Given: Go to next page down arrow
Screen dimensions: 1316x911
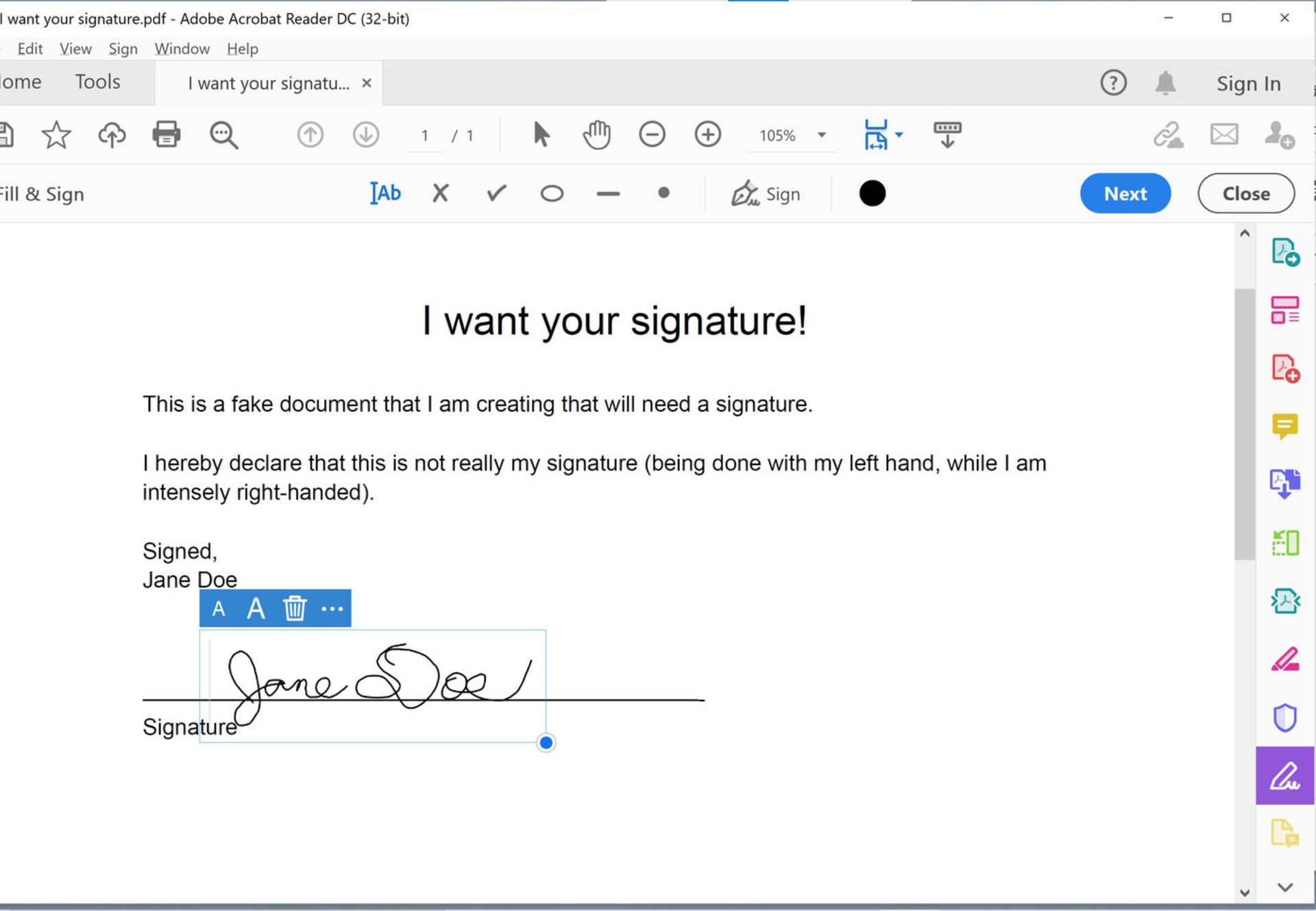Looking at the screenshot, I should click(366, 134).
